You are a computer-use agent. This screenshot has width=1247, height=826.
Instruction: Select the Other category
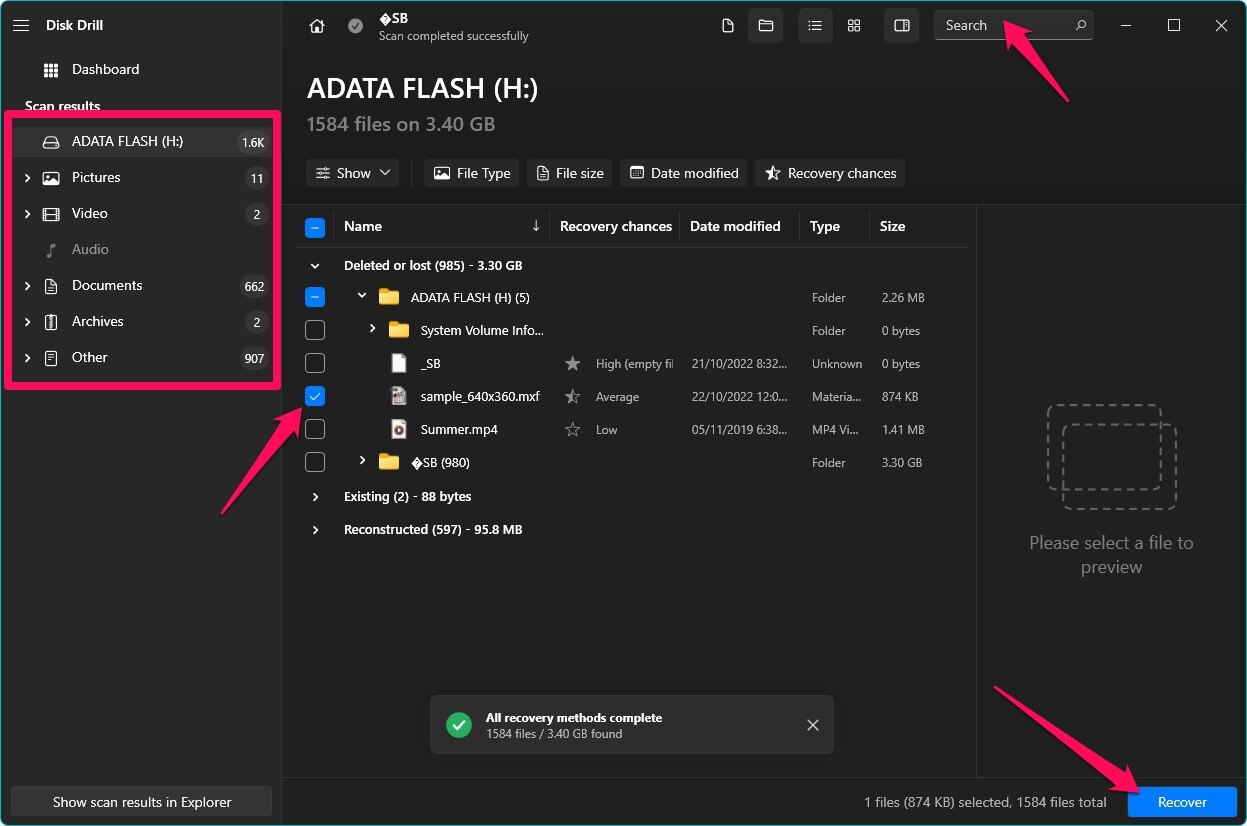(140, 358)
